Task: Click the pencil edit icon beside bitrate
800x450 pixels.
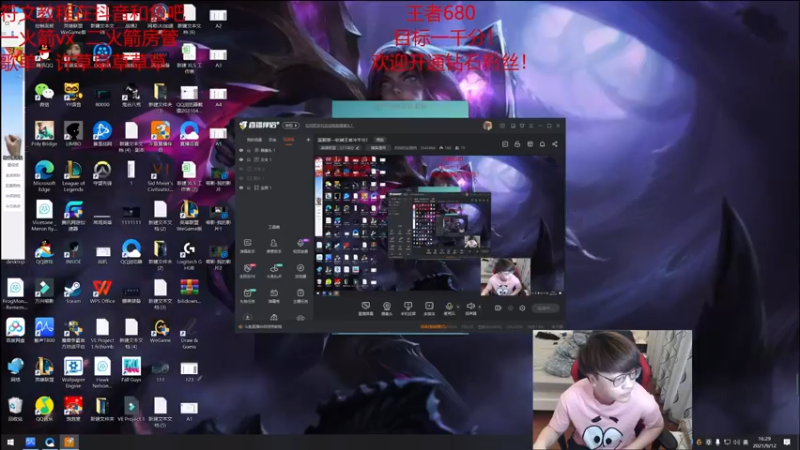Action: coord(357,148)
